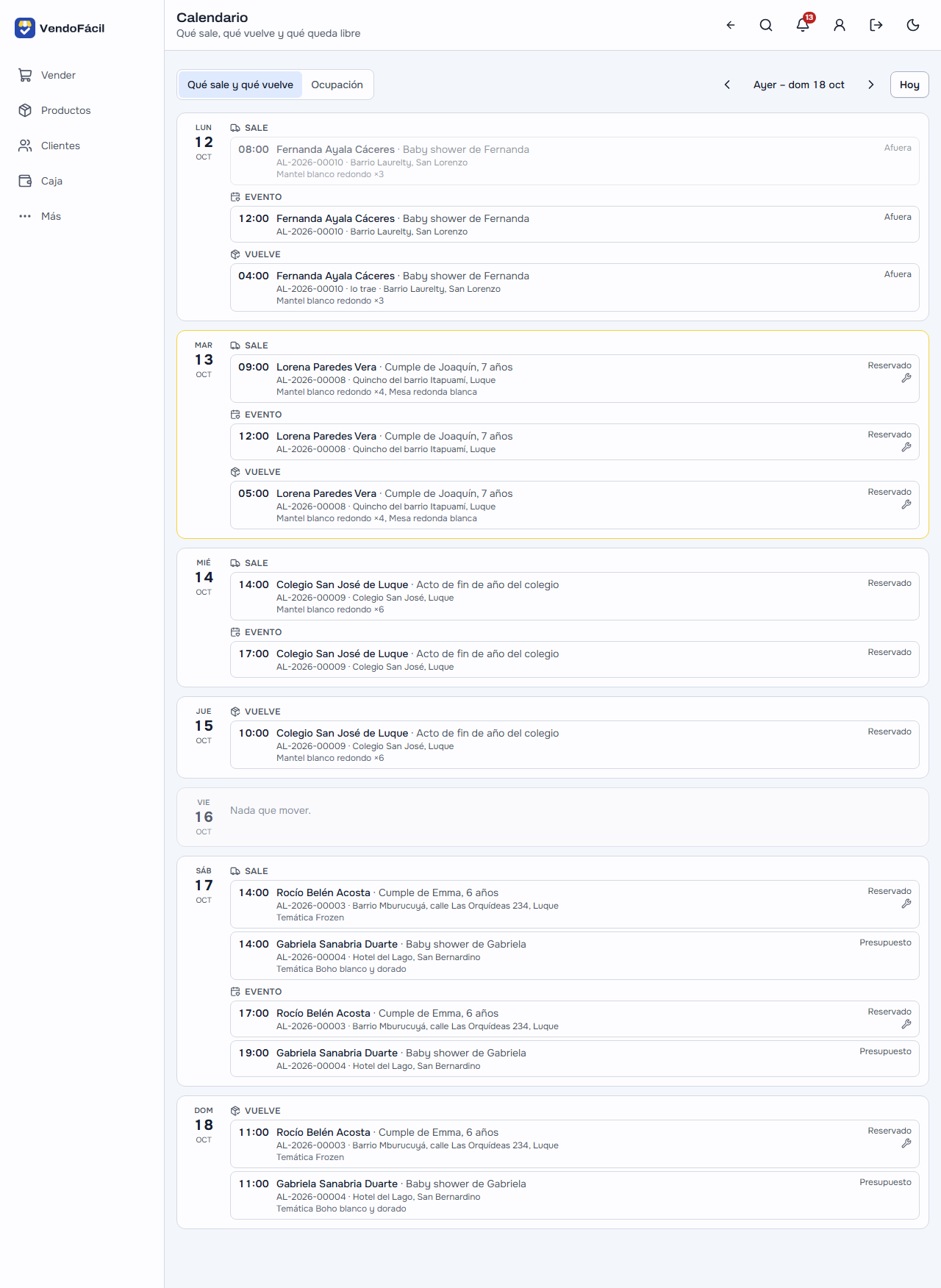Image resolution: width=941 pixels, height=1288 pixels.
Task: Select the Qué sale y qué vuelve tab
Action: (240, 85)
